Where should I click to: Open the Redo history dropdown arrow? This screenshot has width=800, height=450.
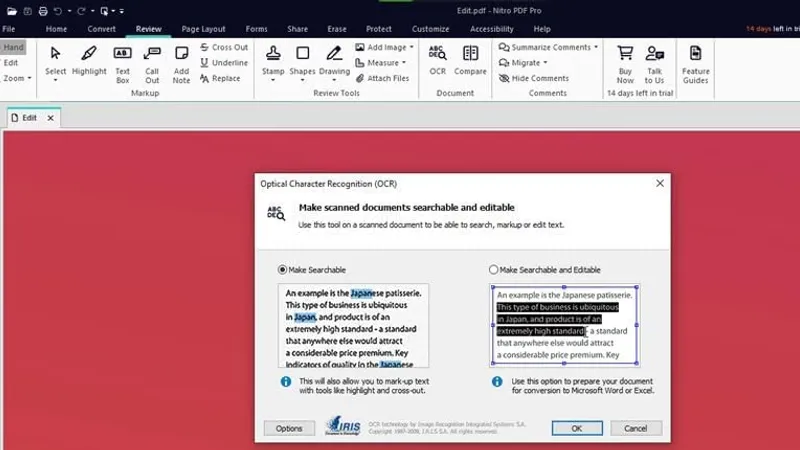tap(92, 11)
